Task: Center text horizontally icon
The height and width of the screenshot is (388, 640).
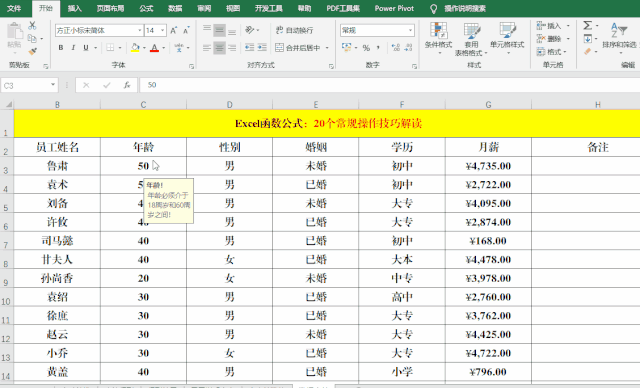Action: pyautogui.click(x=219, y=48)
